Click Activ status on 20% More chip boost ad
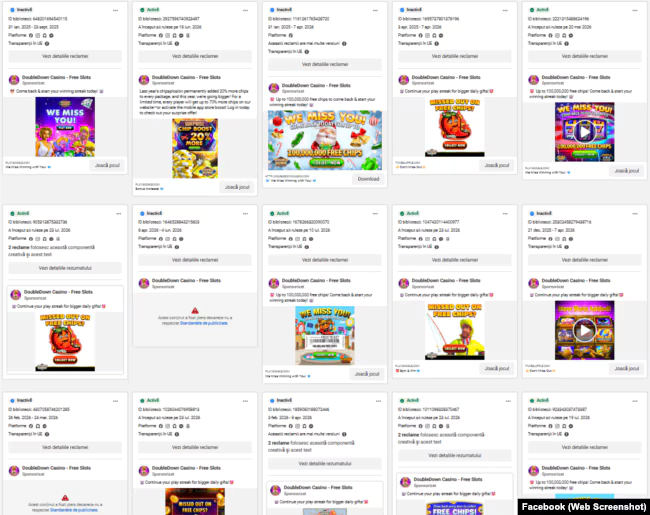 [150, 10]
